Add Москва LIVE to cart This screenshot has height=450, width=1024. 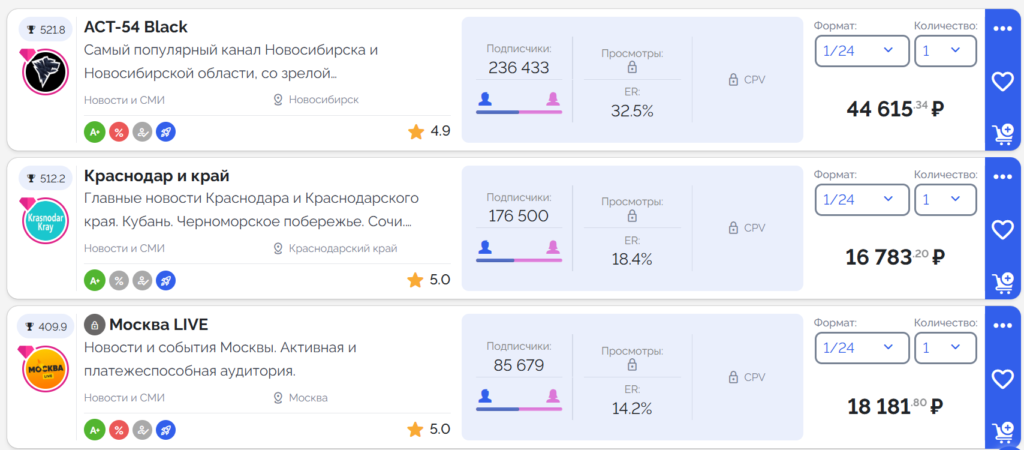pyautogui.click(x=1002, y=432)
